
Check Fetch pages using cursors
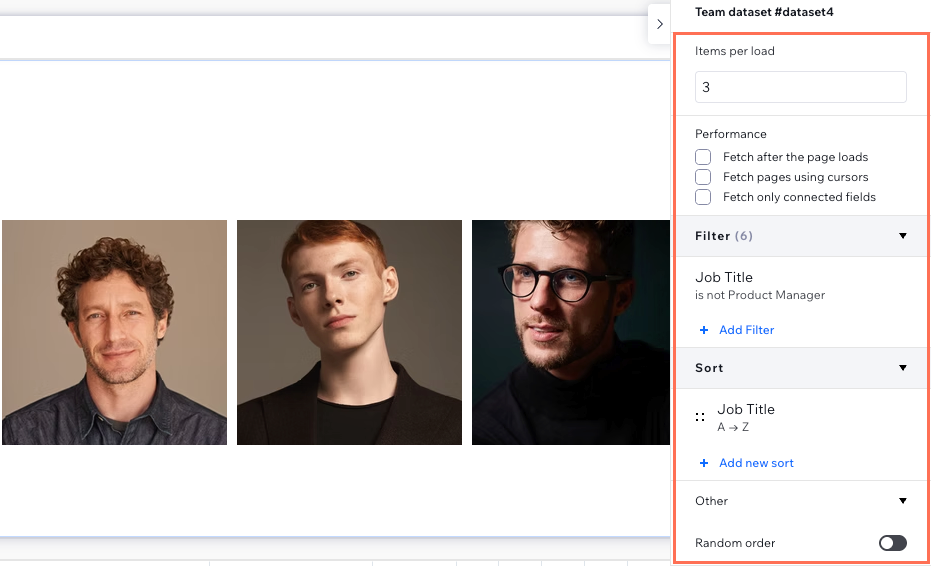pyautogui.click(x=703, y=177)
